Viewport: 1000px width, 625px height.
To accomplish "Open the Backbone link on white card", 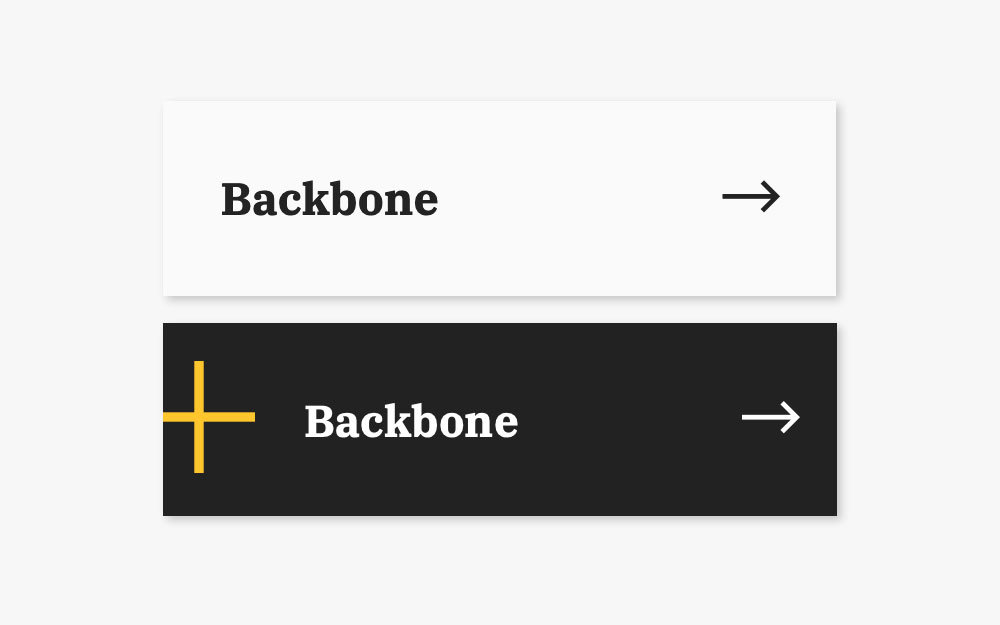I will 330,199.
